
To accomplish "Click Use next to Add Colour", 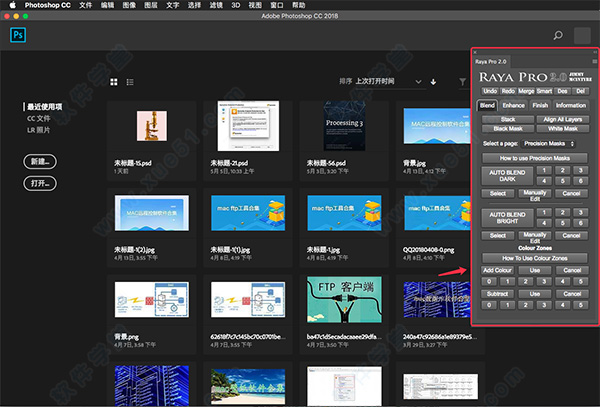I will [535, 270].
